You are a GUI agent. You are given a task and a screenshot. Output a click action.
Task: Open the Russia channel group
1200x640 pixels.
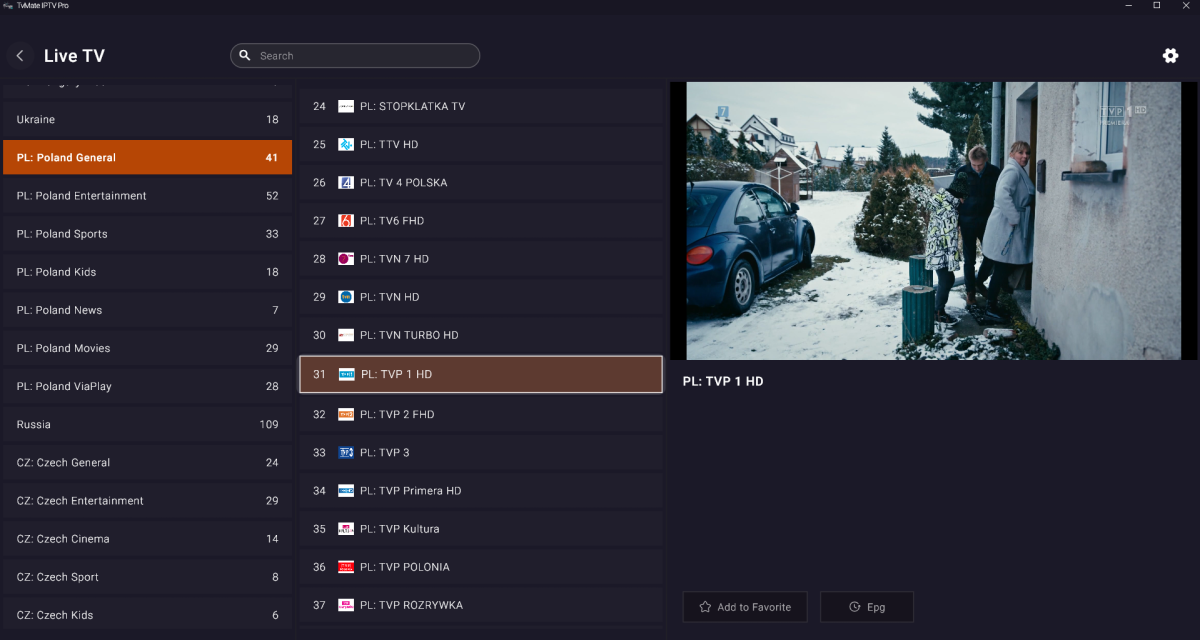coord(147,425)
